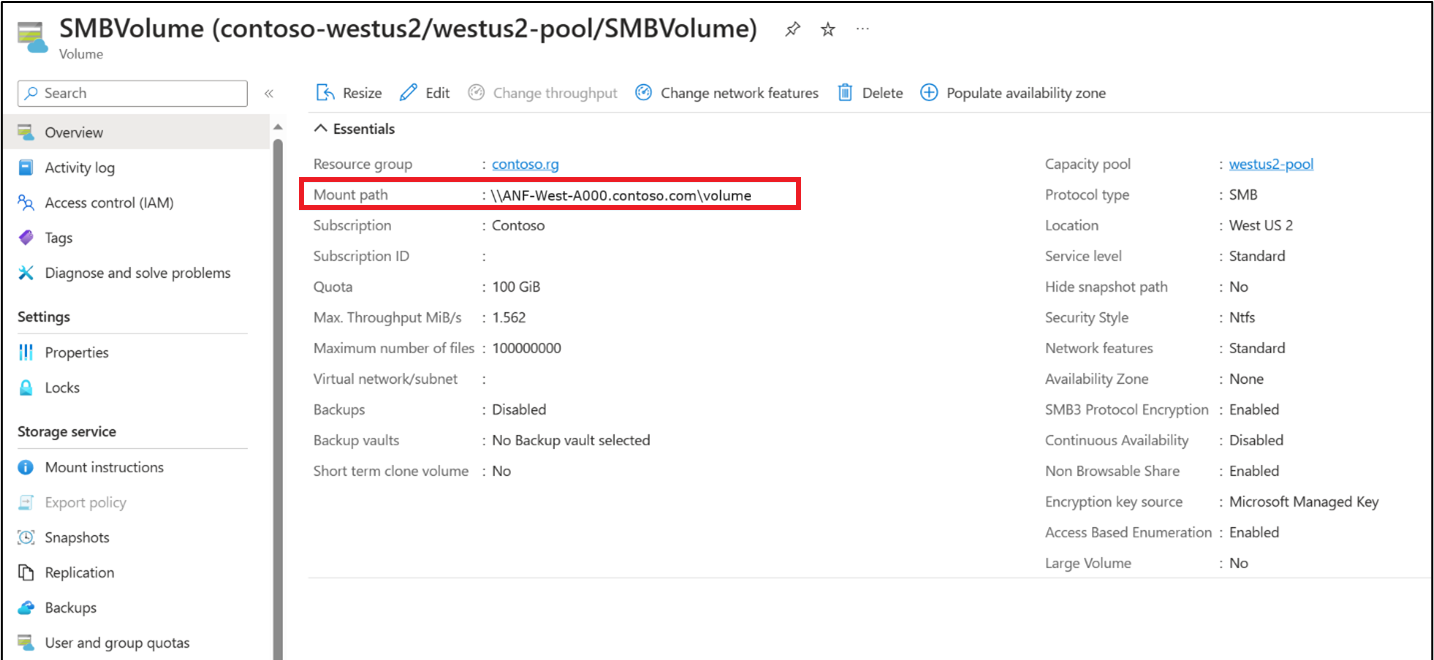Screen dimensions: 1434x660
Task: Select the Availability Zone value None
Action: [1246, 379]
